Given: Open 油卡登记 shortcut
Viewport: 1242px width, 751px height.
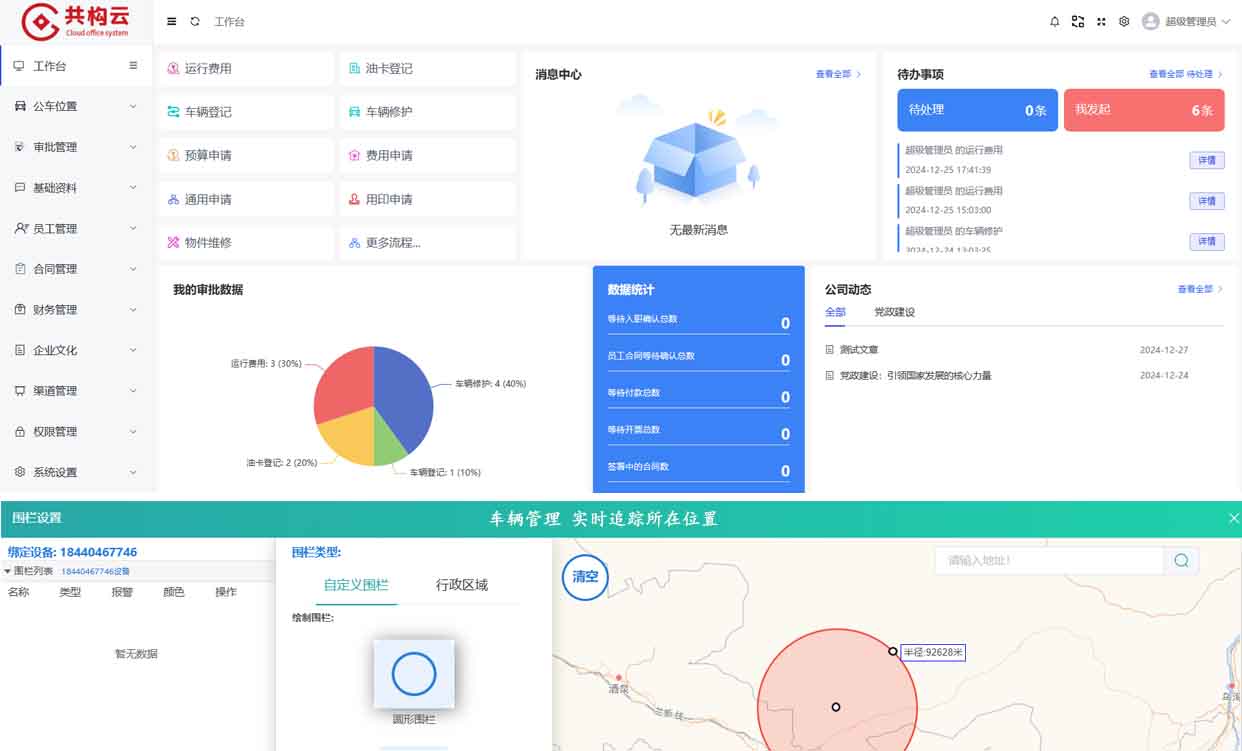Looking at the screenshot, I should tap(389, 69).
